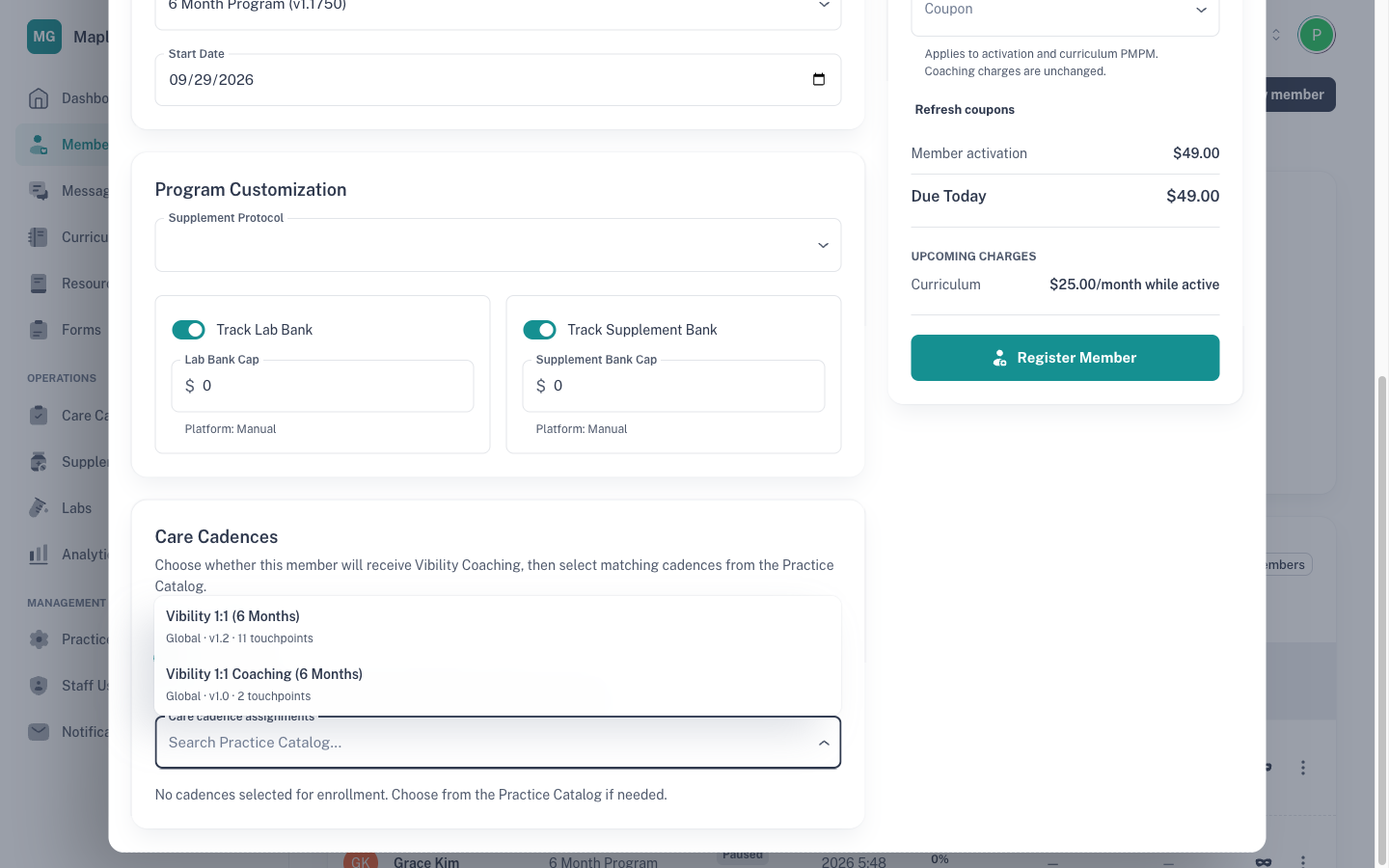
Task: Open the Coupon dropdown
Action: click(1202, 10)
